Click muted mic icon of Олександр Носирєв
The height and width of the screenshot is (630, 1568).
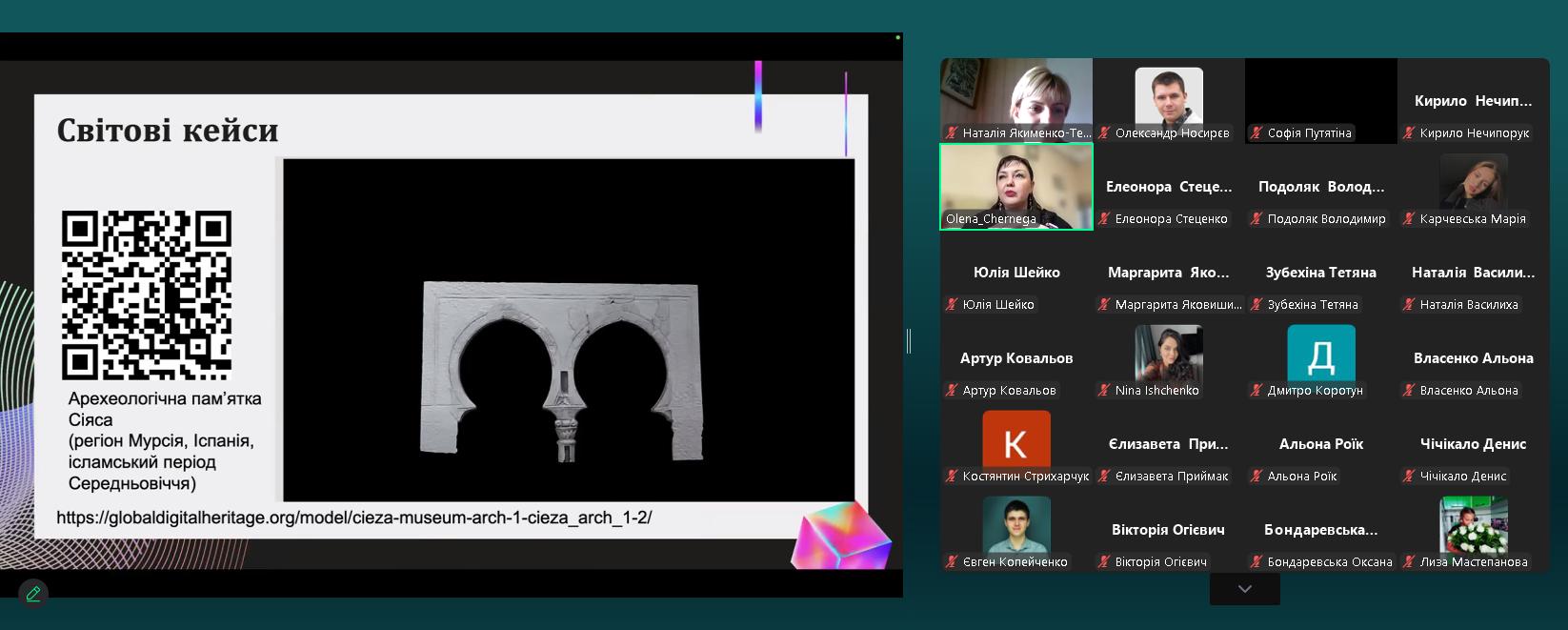(x=1104, y=133)
